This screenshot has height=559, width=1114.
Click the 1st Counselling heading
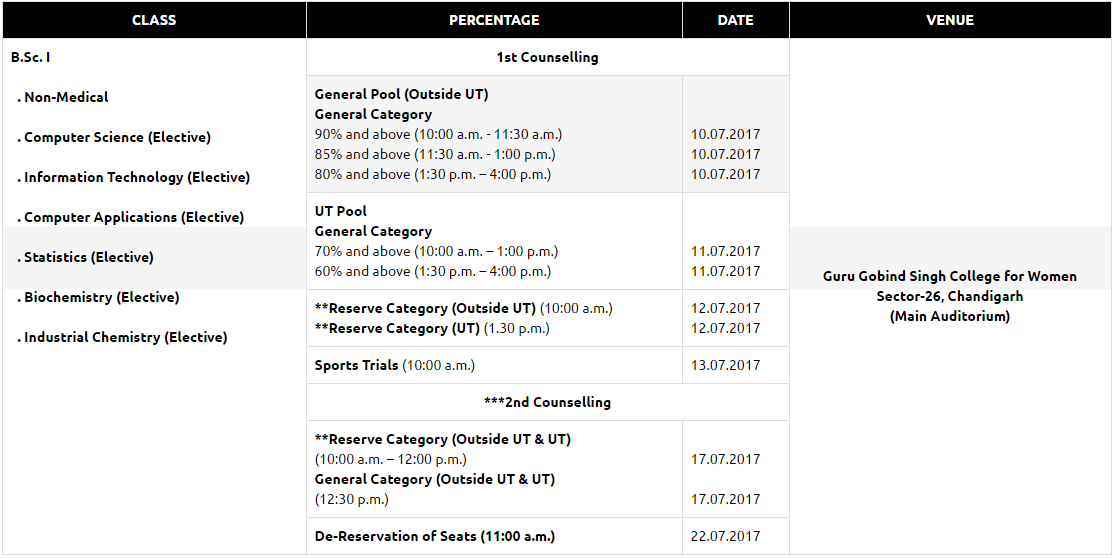click(x=547, y=58)
